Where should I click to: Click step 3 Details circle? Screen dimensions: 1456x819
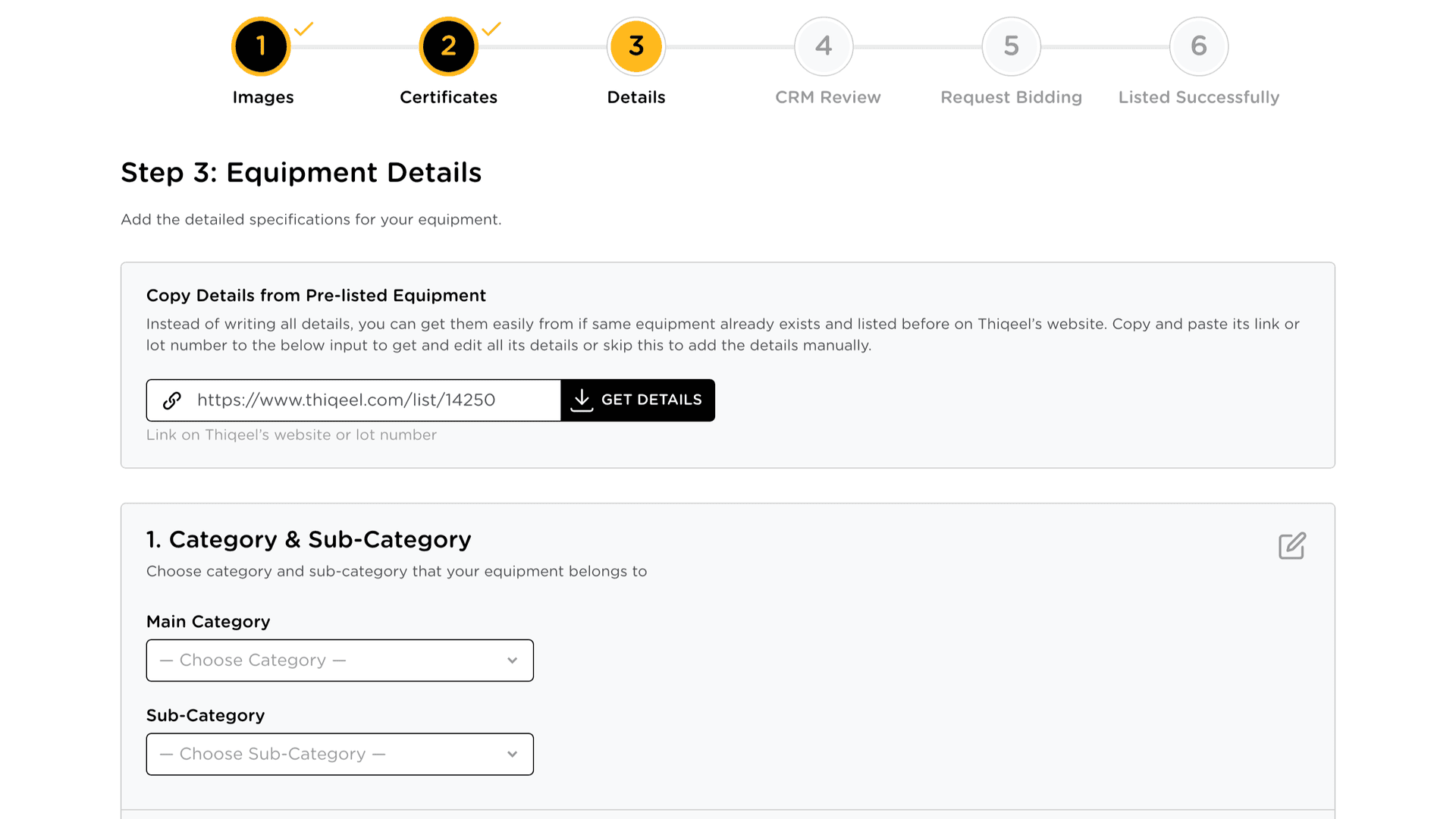point(635,46)
